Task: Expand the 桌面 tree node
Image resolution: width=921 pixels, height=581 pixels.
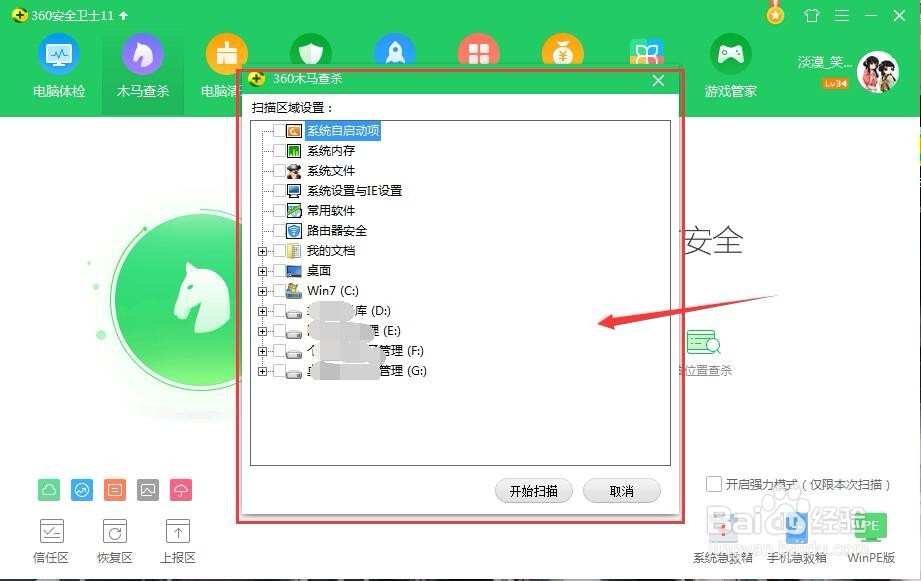Action: tap(263, 271)
